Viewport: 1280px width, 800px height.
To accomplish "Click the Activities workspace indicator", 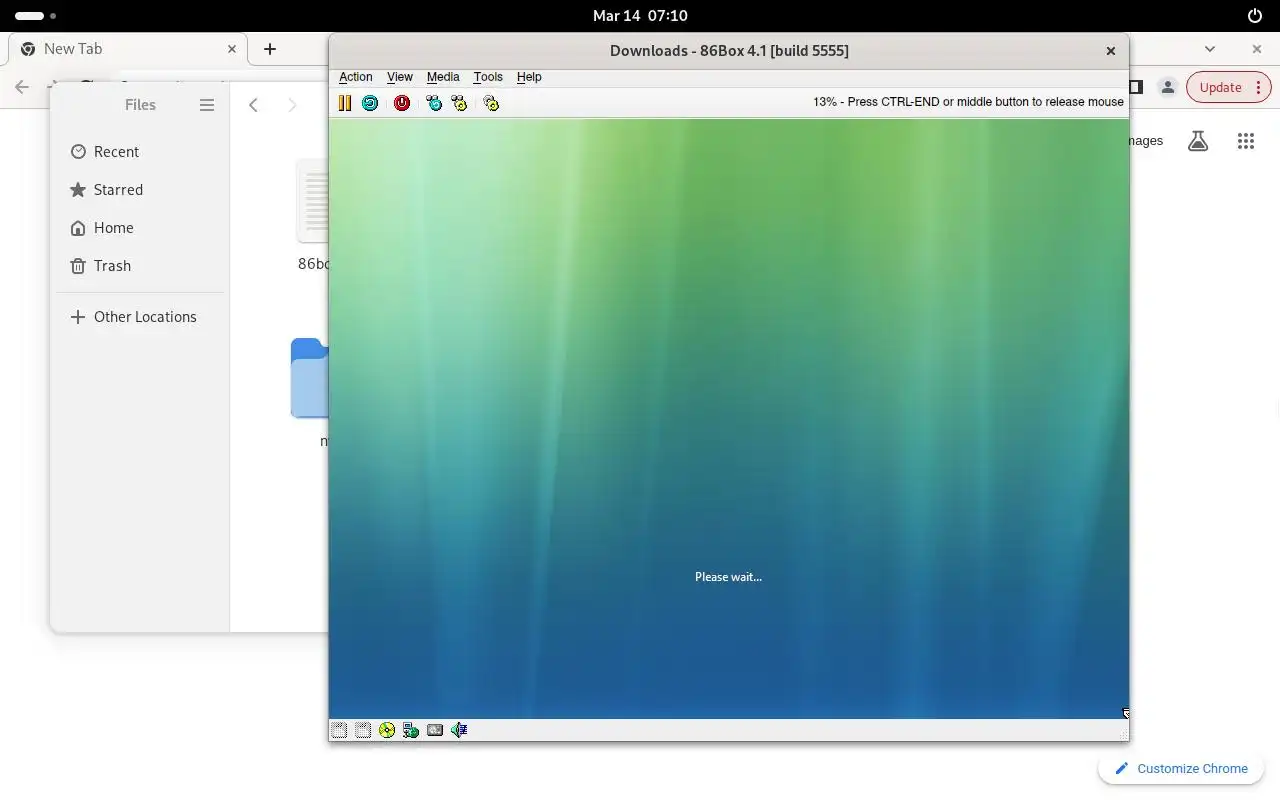I will (35, 16).
